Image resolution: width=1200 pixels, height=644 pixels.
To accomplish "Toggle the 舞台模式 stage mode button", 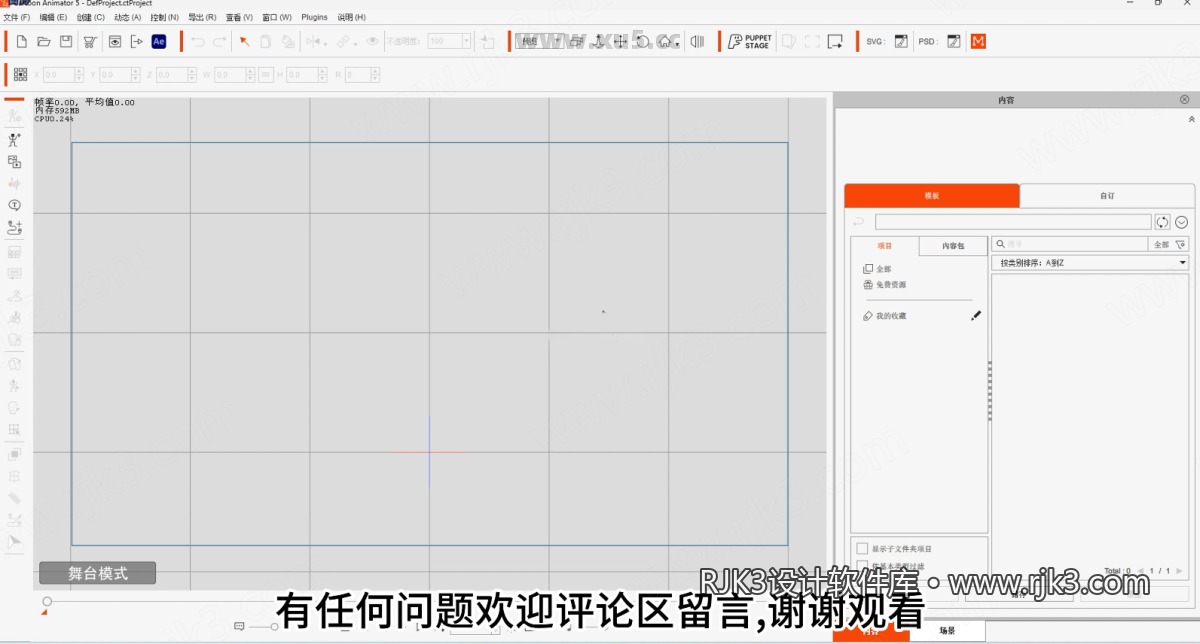I will (98, 574).
